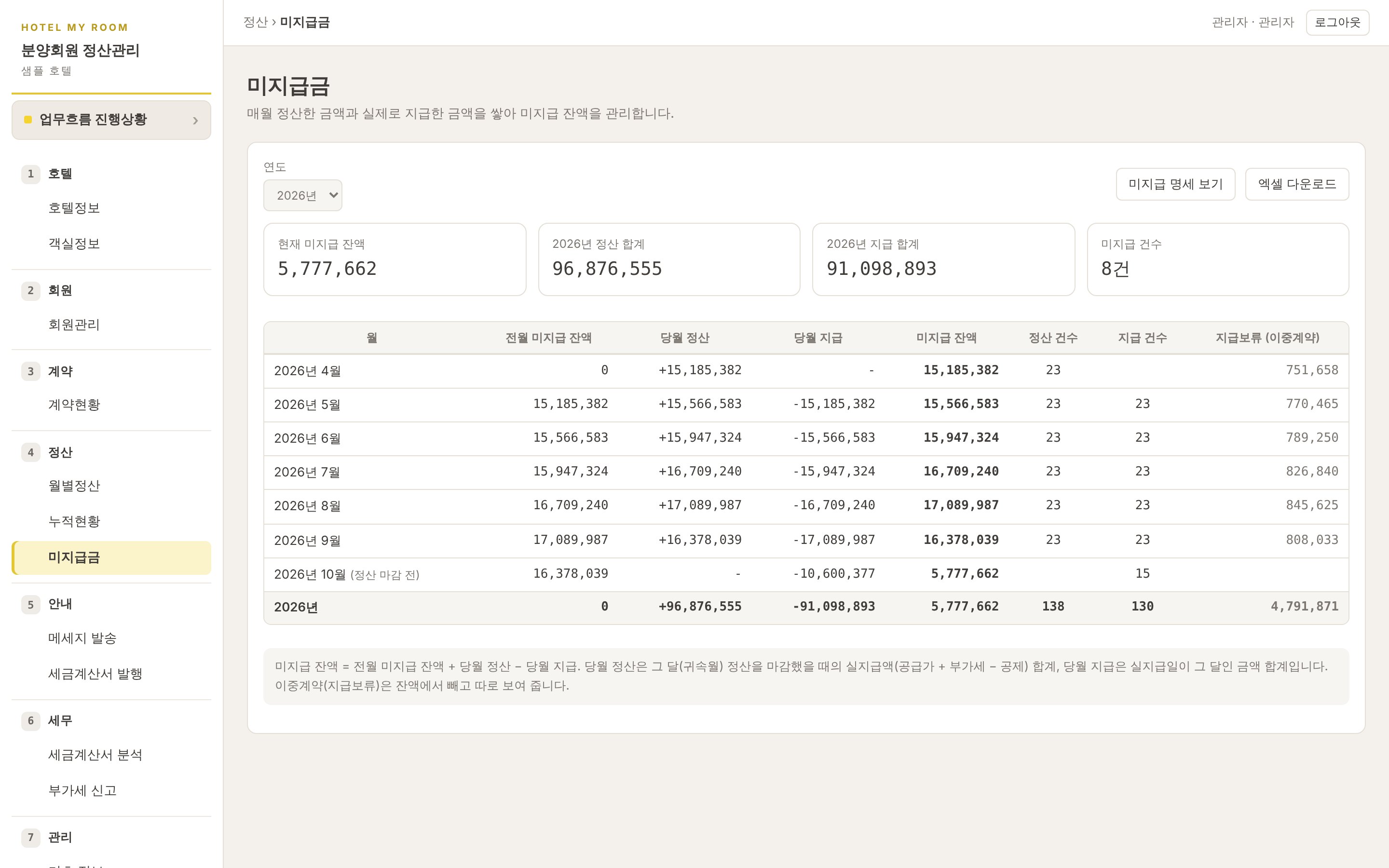Click the 지급보류 (이중계약) column header
This screenshot has height=868, width=1389.
(1267, 338)
